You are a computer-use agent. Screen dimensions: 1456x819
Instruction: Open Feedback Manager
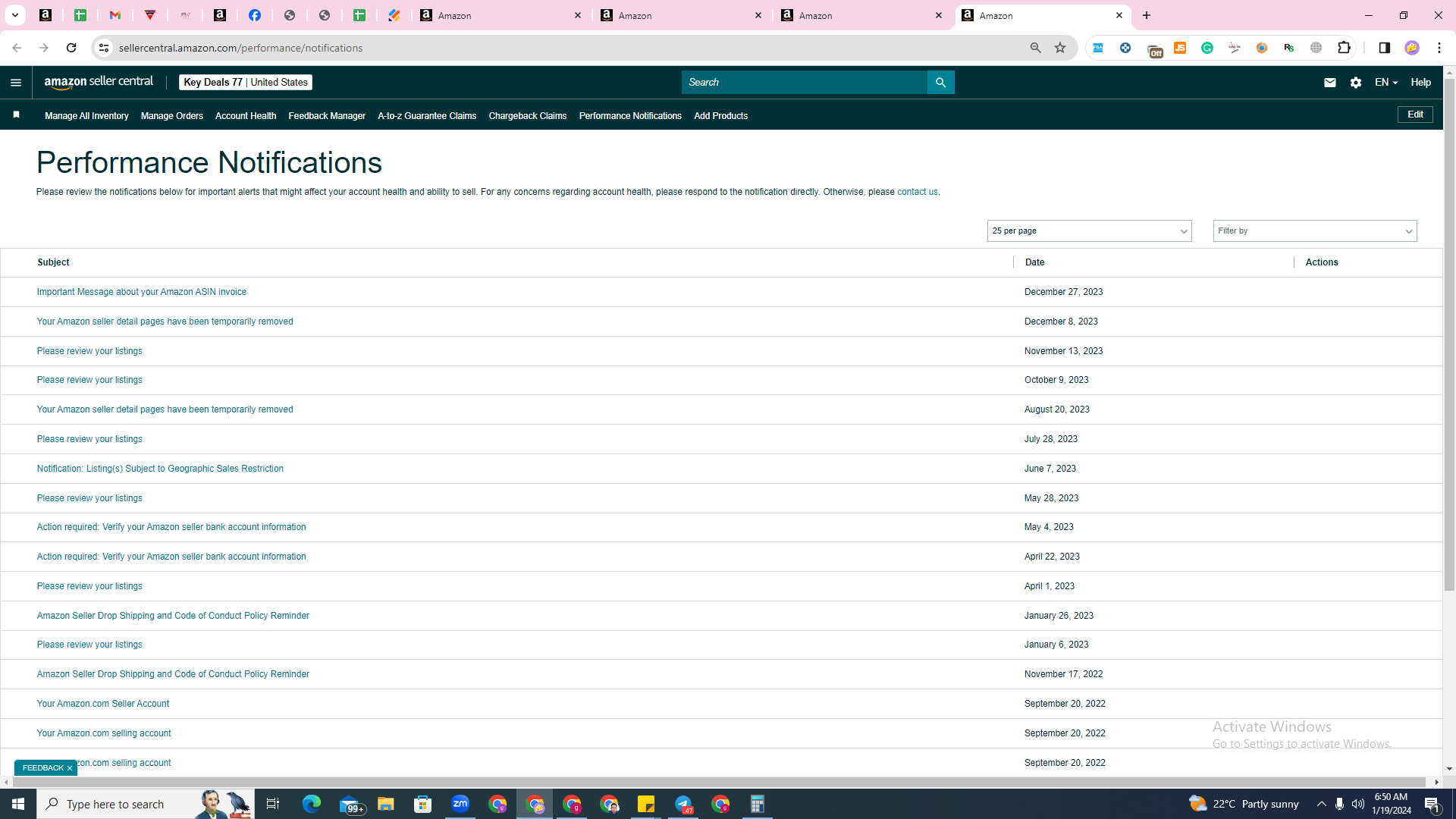tap(327, 116)
